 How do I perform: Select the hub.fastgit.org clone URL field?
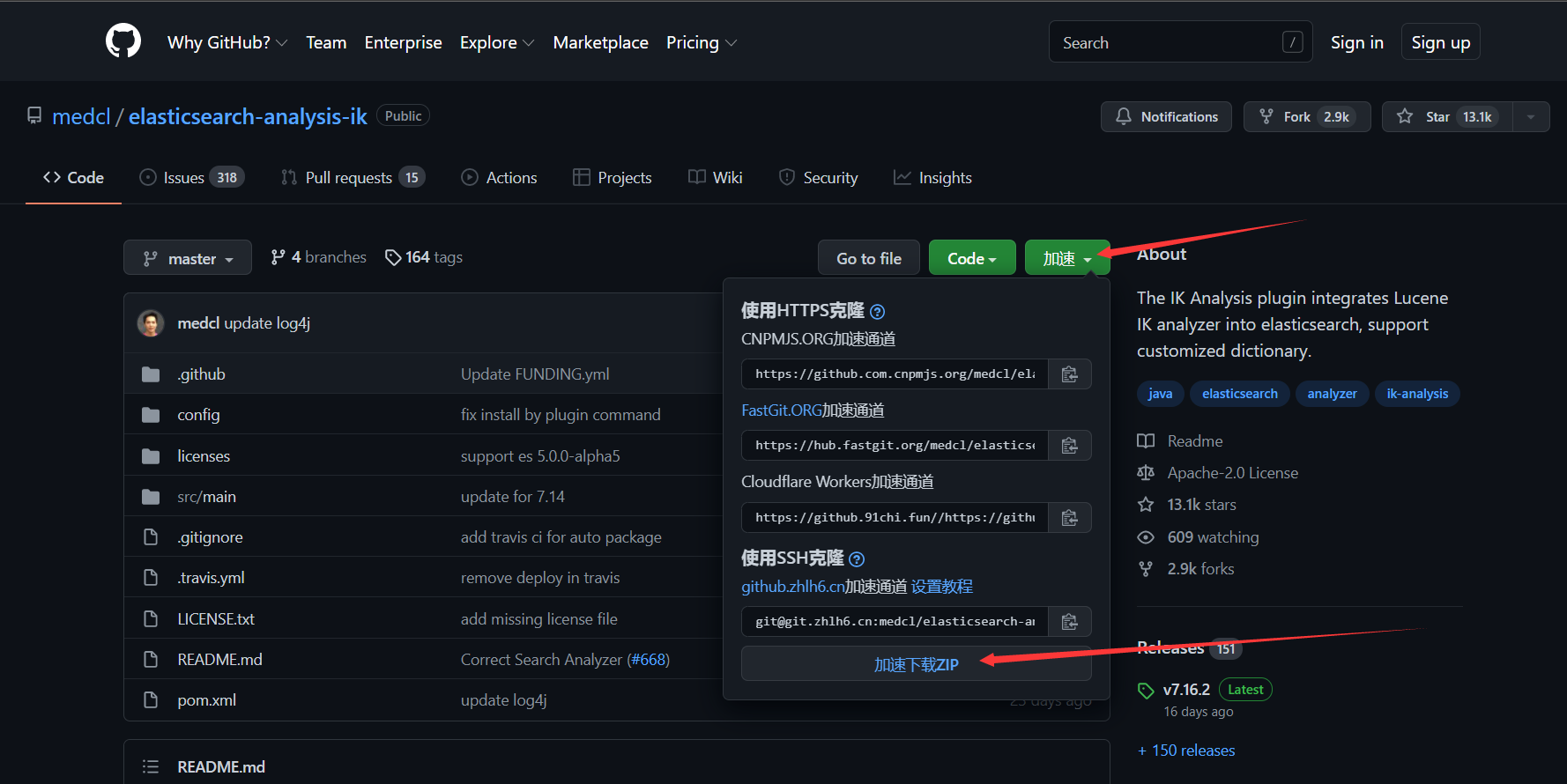coord(895,446)
